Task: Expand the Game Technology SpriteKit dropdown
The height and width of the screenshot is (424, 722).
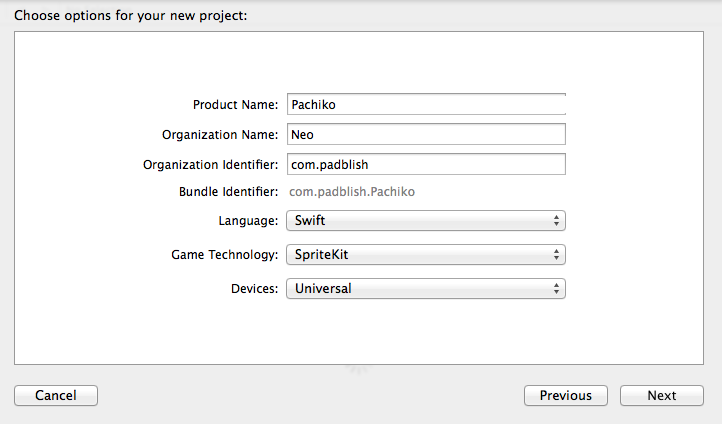Action: (426, 254)
